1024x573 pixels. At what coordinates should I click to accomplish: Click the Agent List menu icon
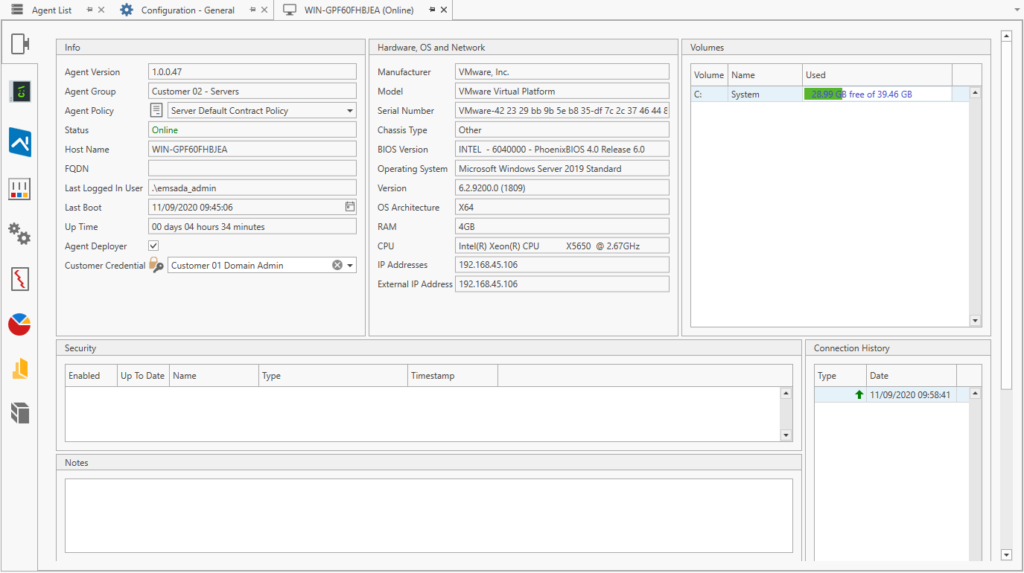click(x=17, y=10)
